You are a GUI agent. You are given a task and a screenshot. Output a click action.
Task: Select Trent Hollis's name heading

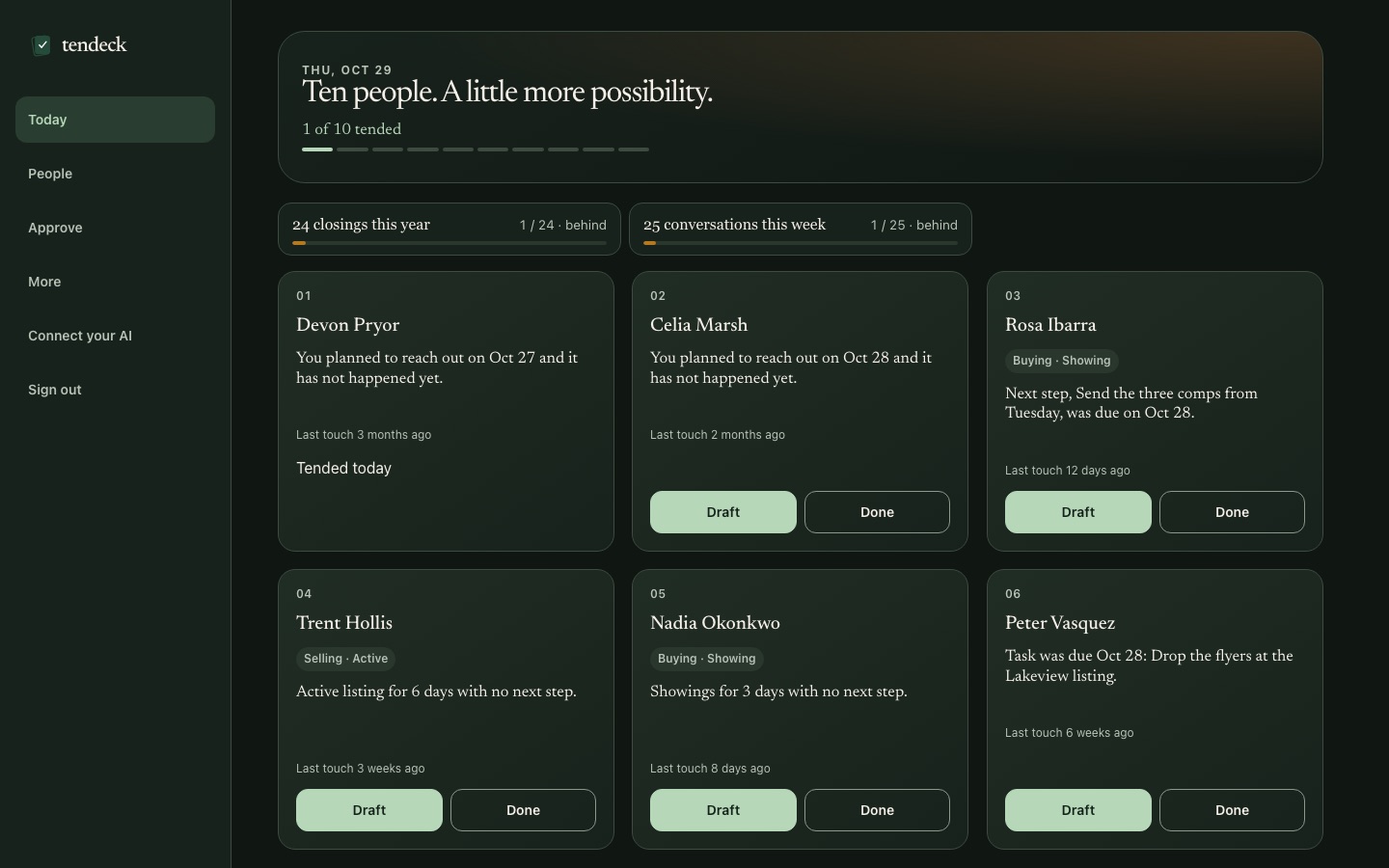tap(344, 623)
